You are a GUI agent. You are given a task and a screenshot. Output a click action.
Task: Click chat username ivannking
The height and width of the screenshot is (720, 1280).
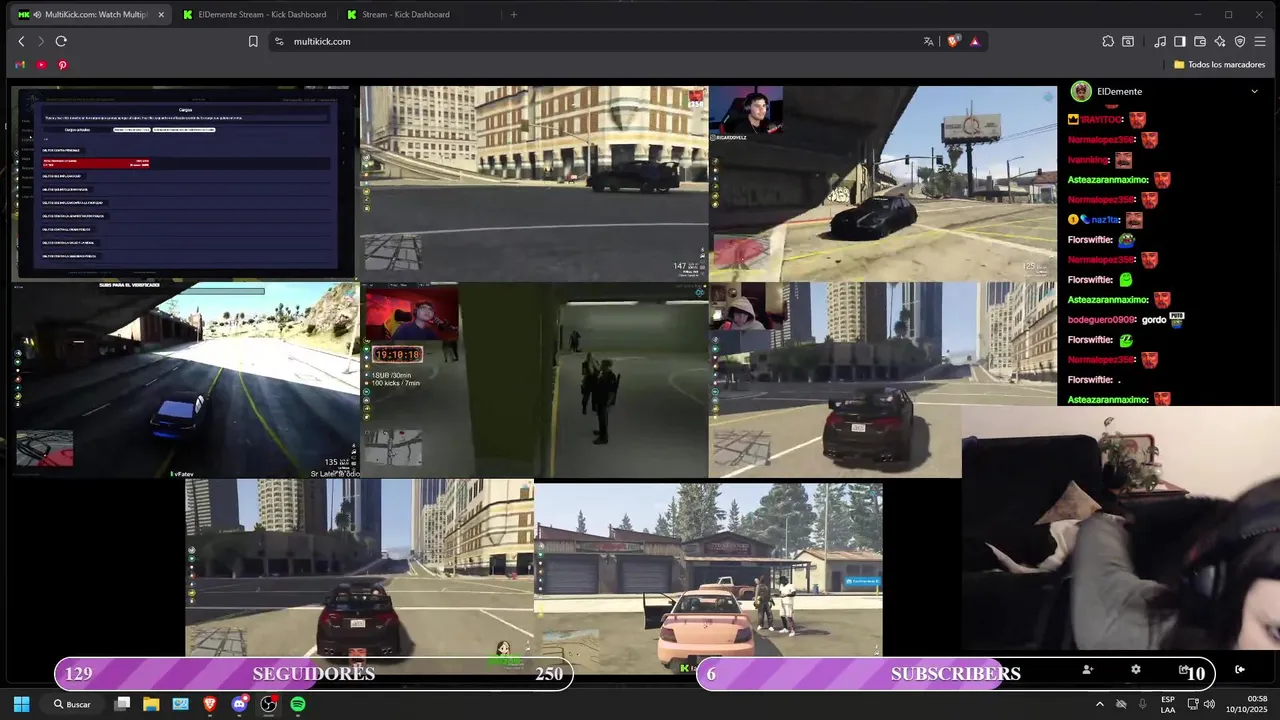click(1088, 160)
